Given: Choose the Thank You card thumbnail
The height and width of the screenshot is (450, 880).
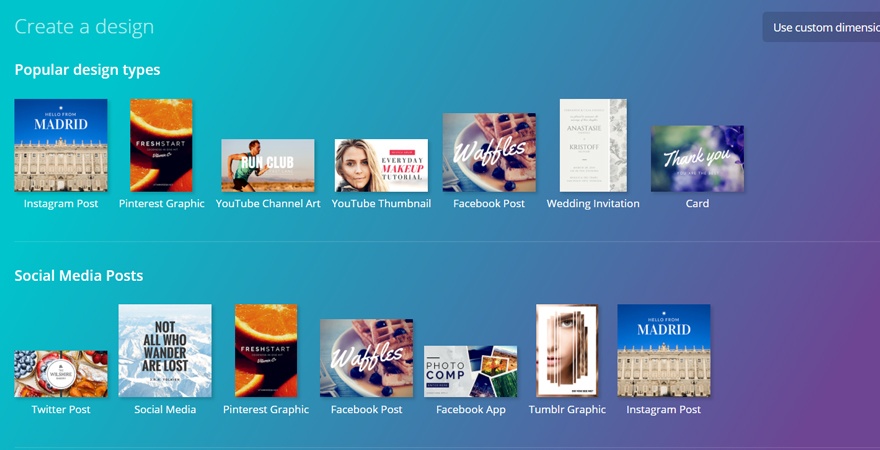Looking at the screenshot, I should 697,158.
